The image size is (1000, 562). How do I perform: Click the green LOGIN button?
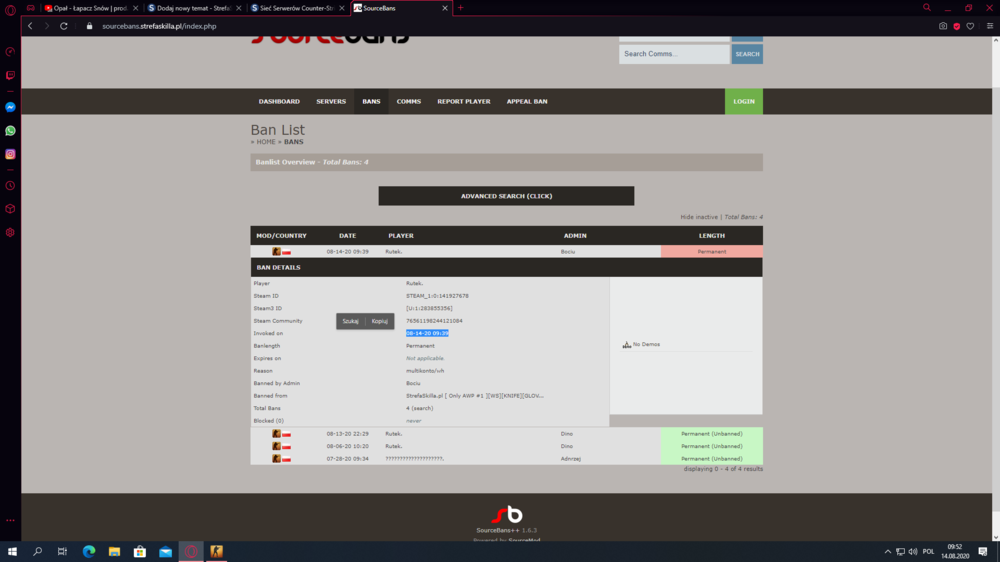[744, 101]
